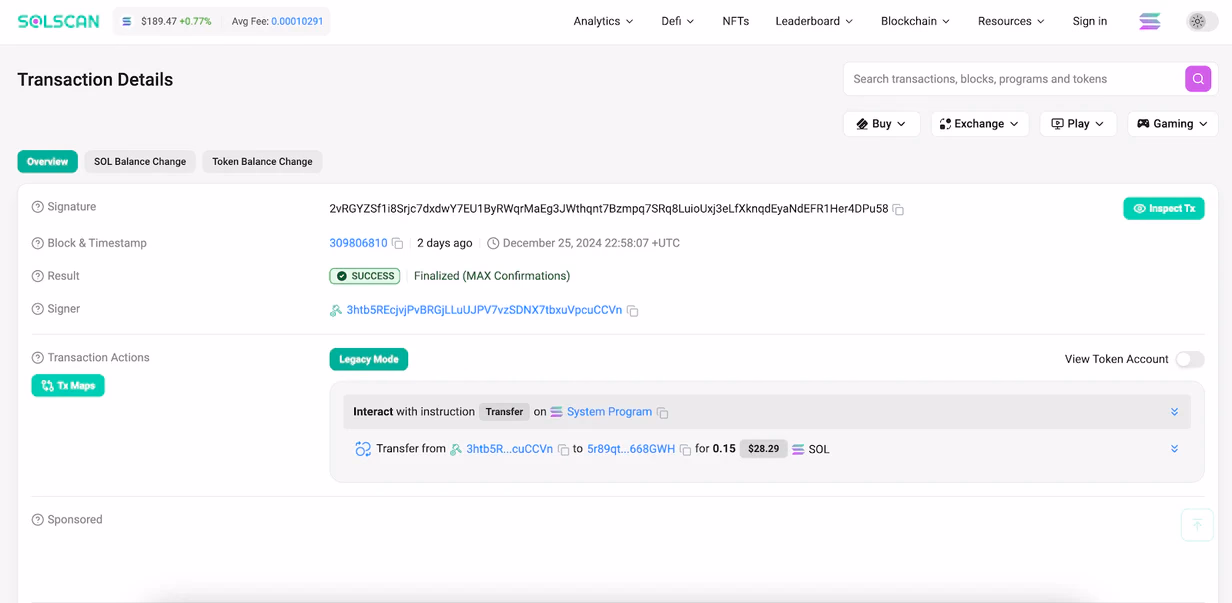Click help icon next to Transaction Actions
Viewport: 1232px width, 603px height.
(38, 358)
